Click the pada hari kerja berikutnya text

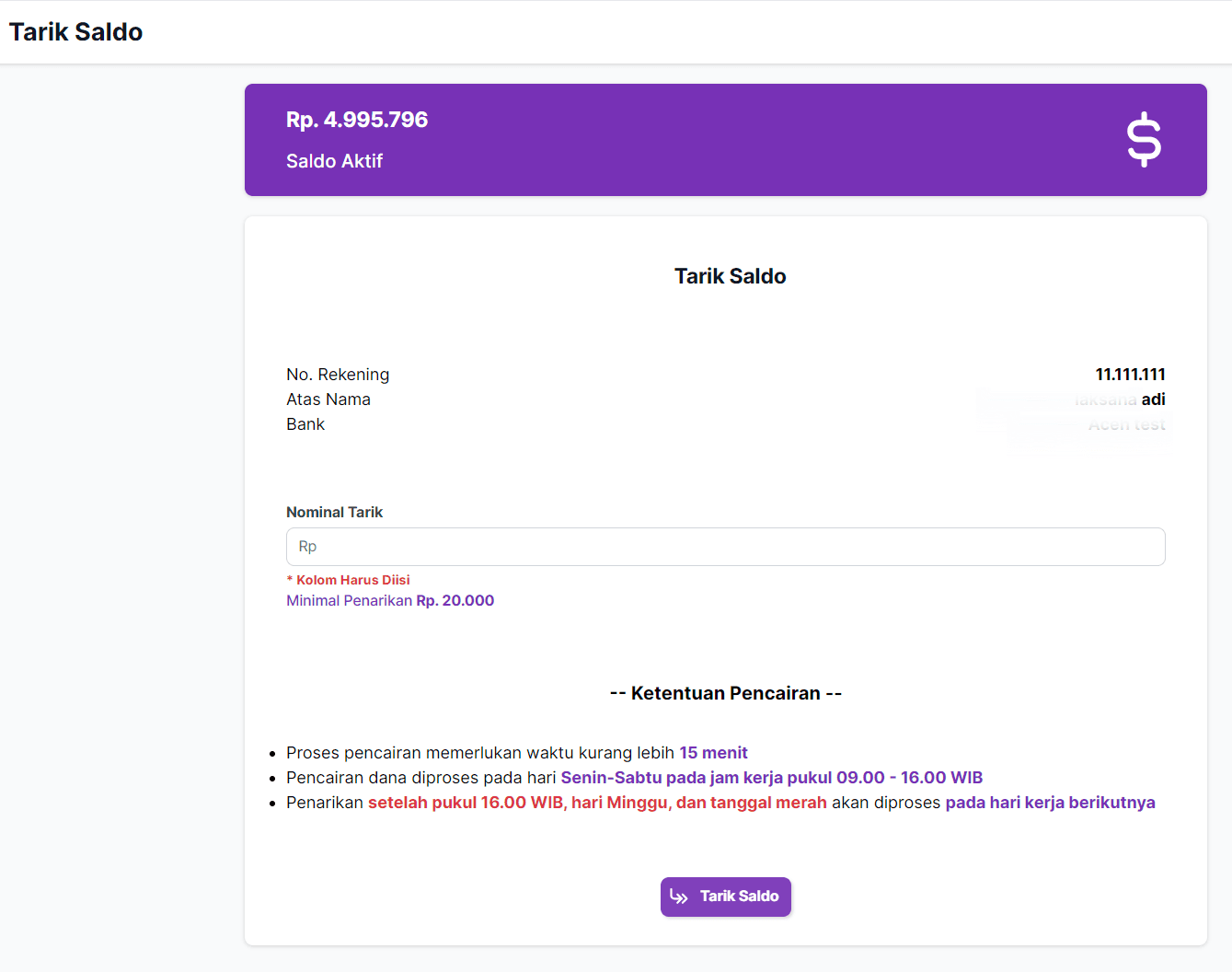pos(1050,803)
